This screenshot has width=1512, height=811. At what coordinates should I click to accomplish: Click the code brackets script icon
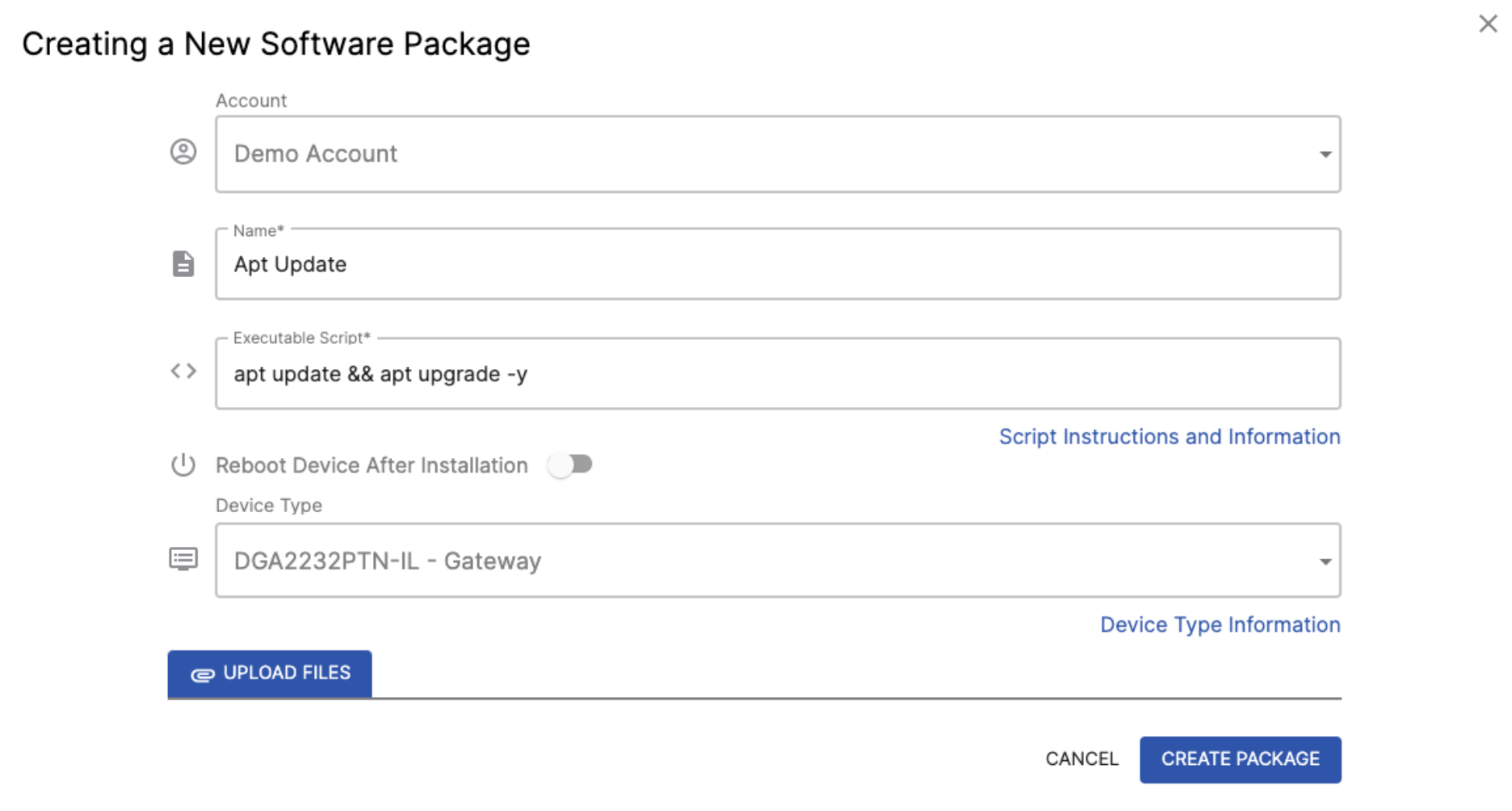tap(183, 371)
